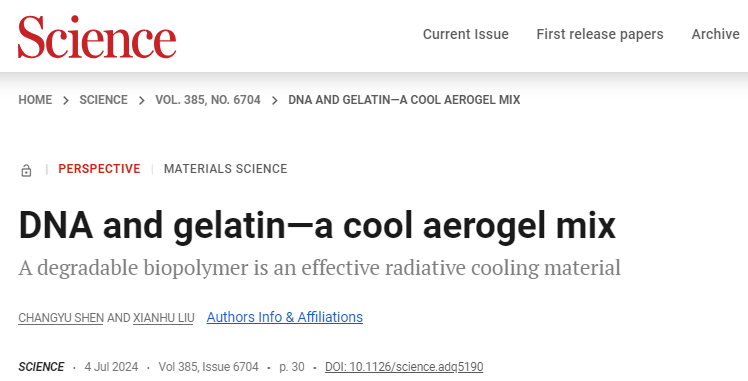Viewport: 748px width, 381px height.
Task: Click breadcrumb chevron after SCIENCE
Action: [142, 101]
